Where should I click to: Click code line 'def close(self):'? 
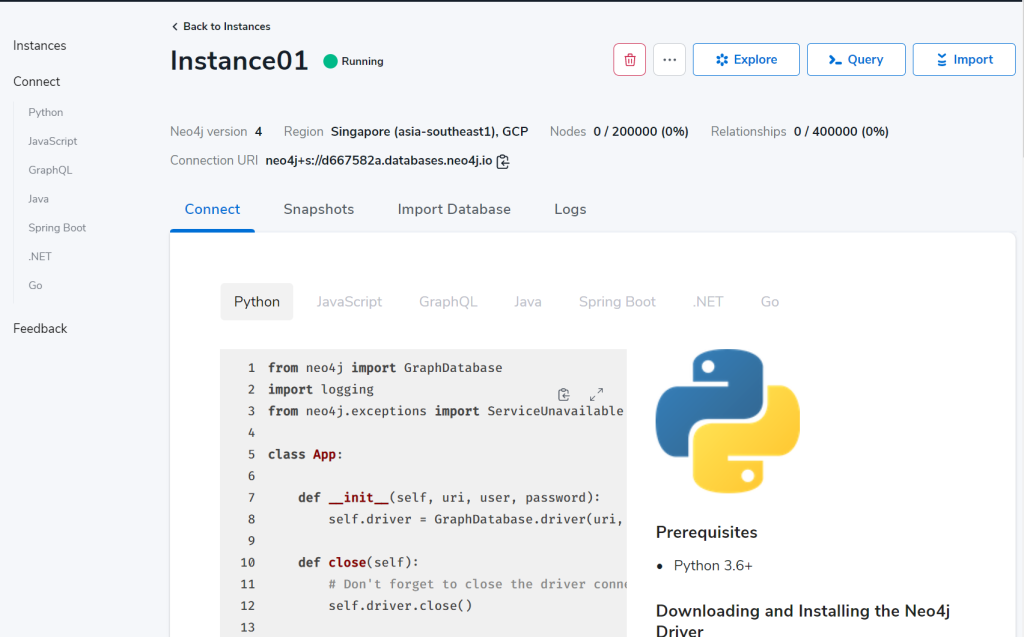(359, 563)
